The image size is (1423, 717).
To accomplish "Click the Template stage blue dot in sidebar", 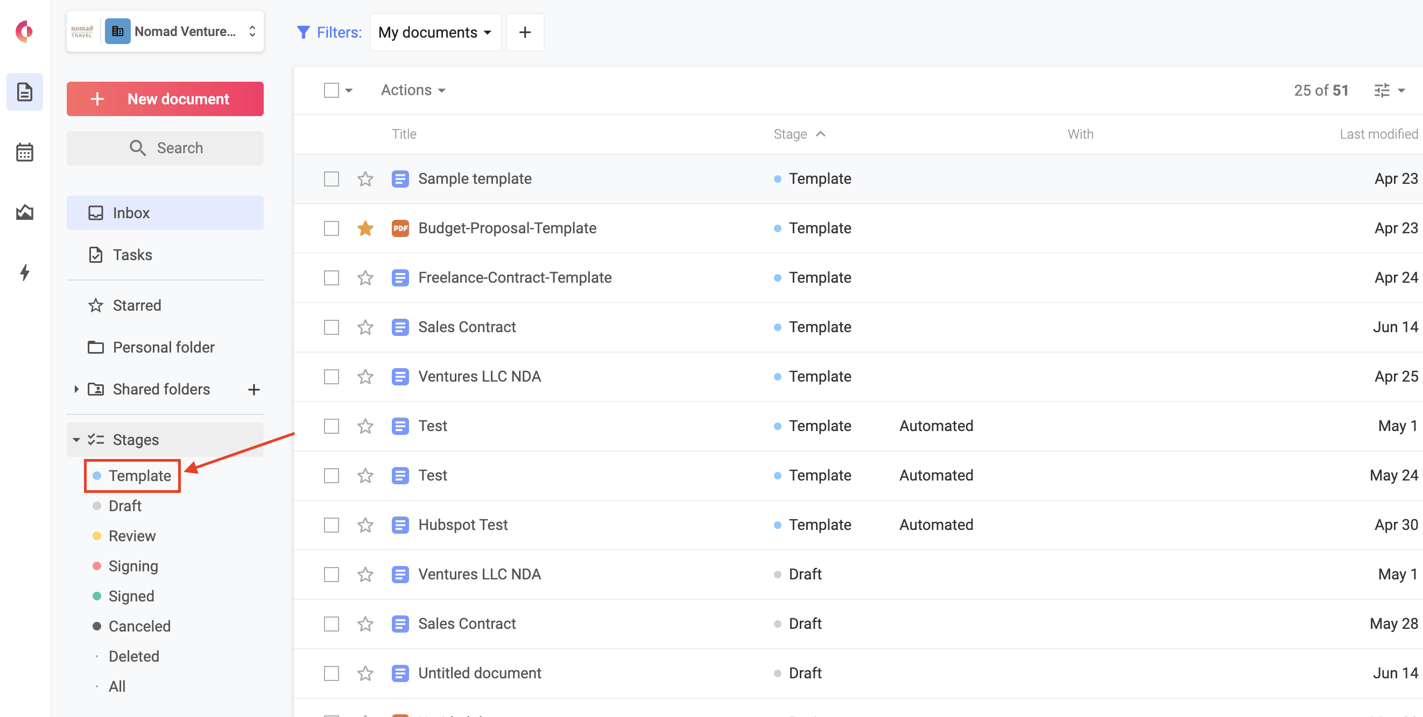I will [97, 476].
